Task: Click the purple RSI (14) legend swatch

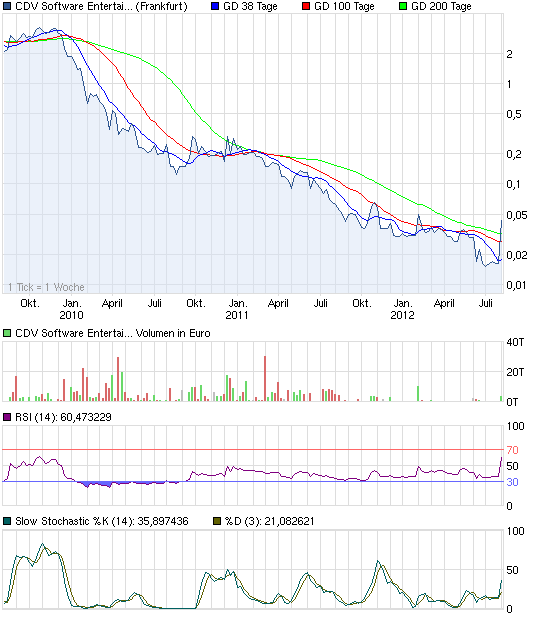Action: [x=7, y=417]
